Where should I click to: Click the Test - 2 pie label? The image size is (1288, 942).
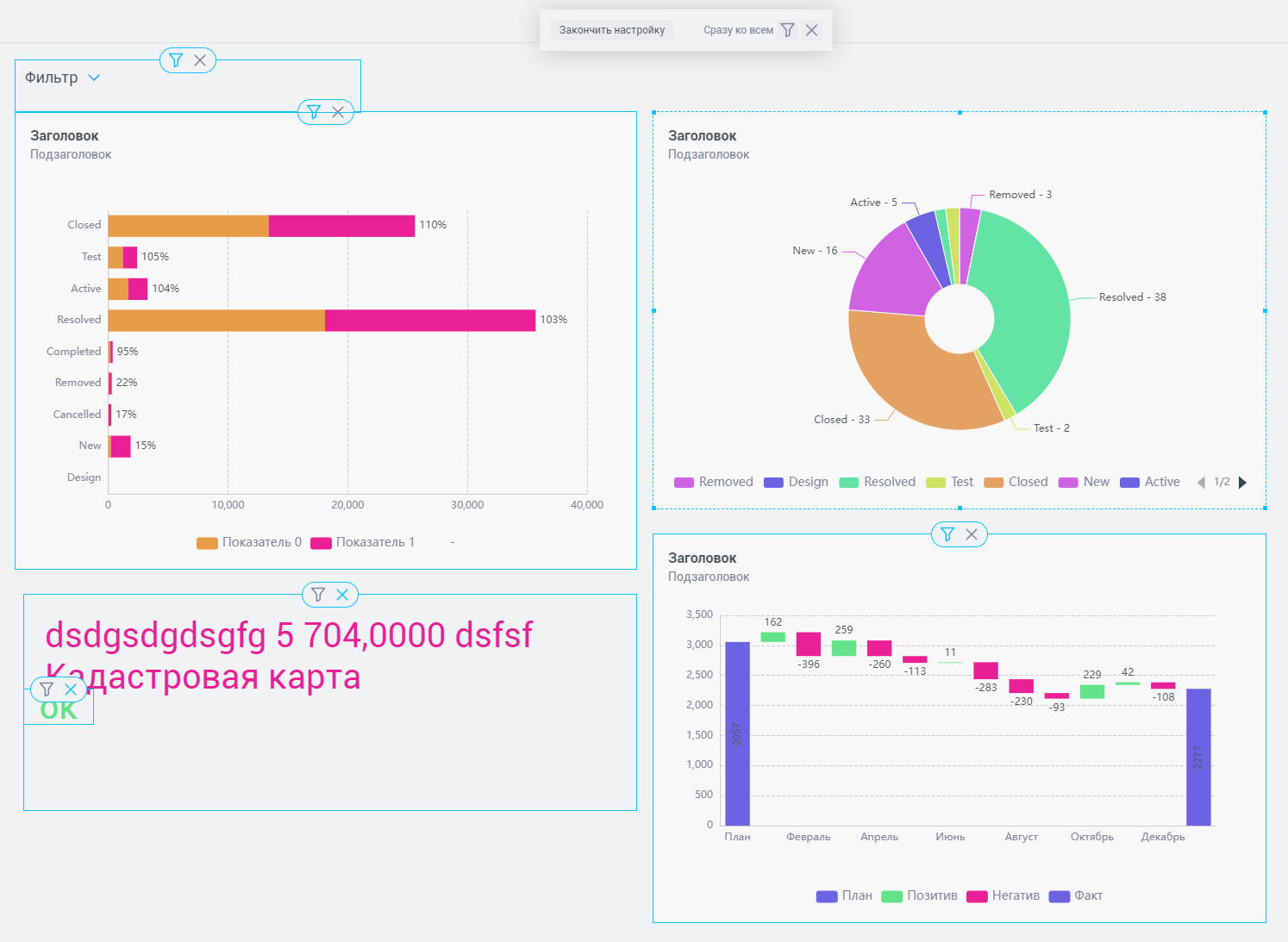[1051, 428]
